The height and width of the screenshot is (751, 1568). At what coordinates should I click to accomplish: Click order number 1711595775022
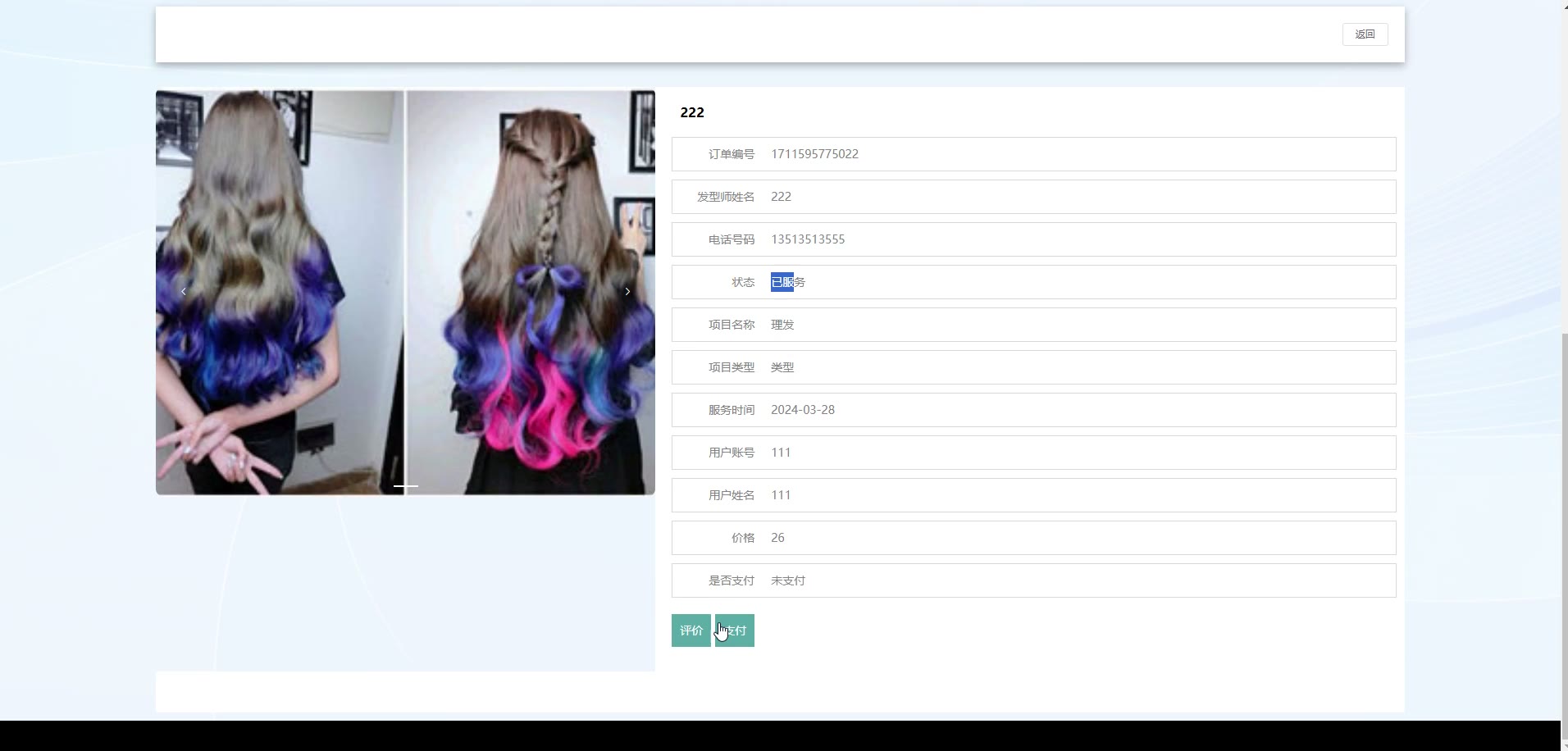pos(814,154)
